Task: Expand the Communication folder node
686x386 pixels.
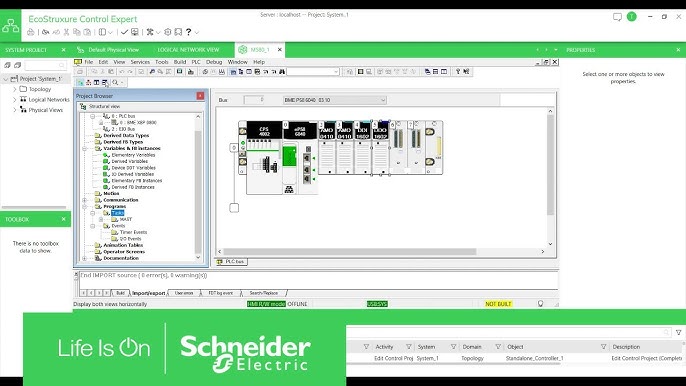Action: tap(84, 200)
